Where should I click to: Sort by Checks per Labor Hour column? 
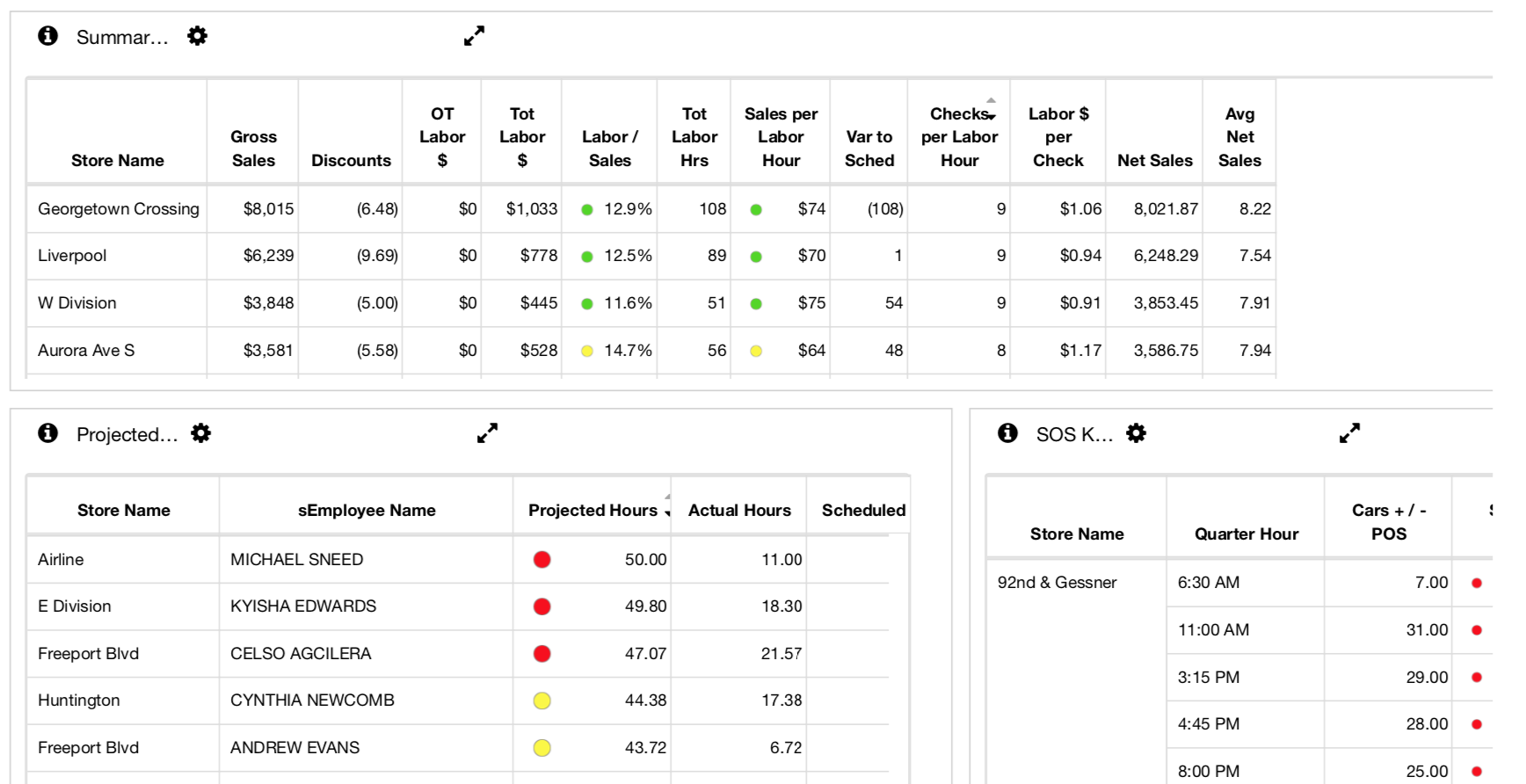[959, 137]
